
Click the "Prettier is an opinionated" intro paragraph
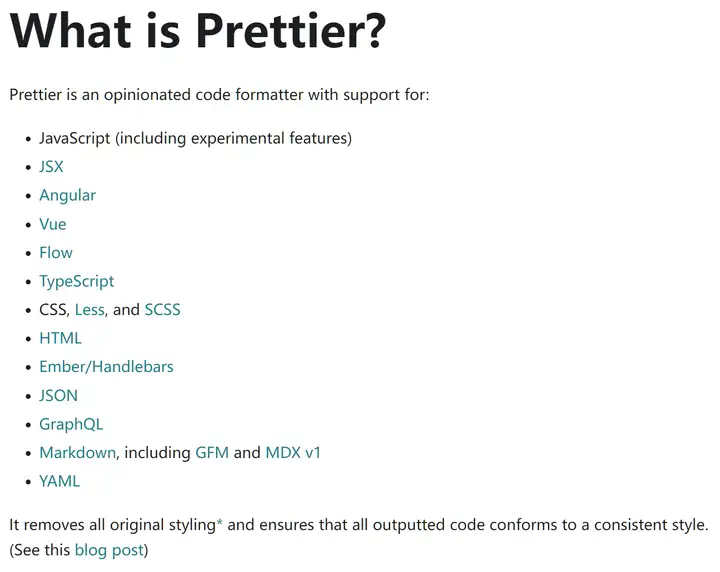coord(219,95)
